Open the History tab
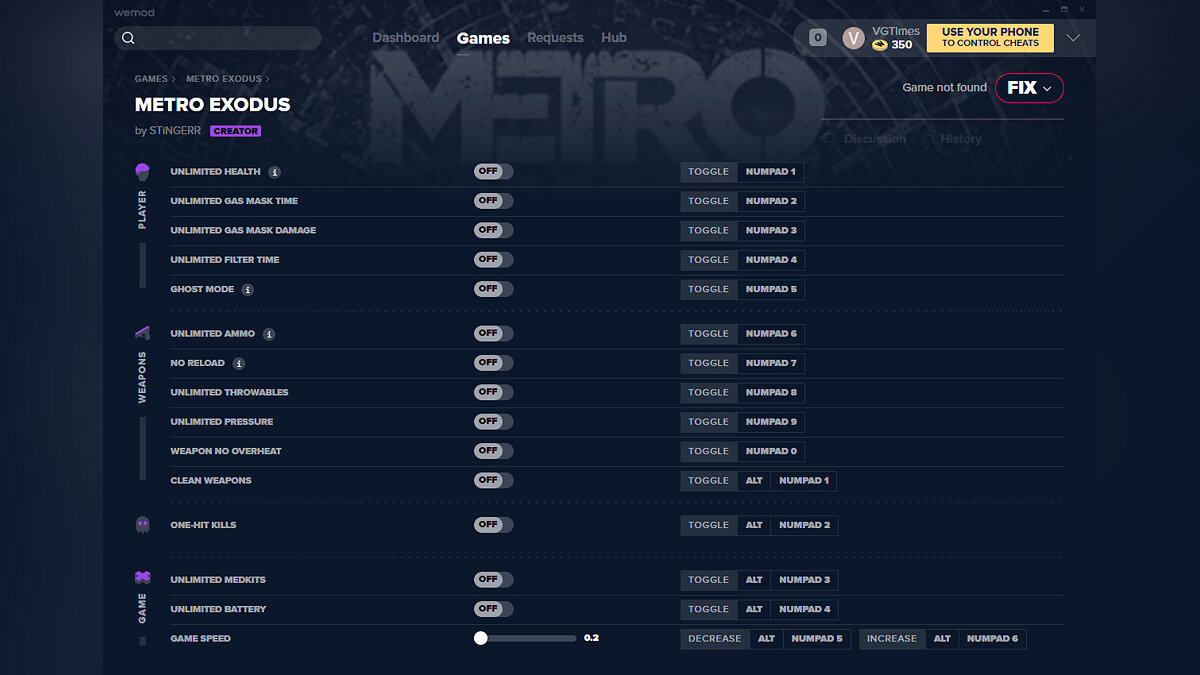This screenshot has height=675, width=1200. coord(953,139)
